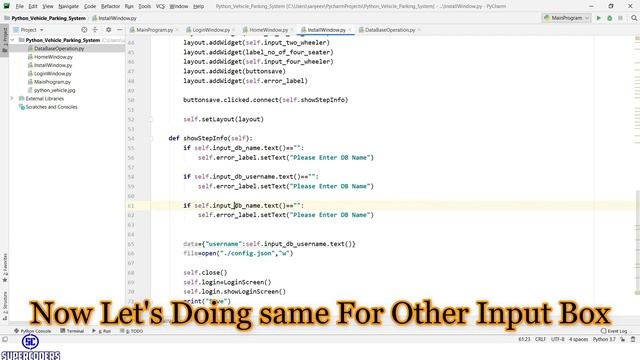
Task: Click the collapse all icon in Project panel
Action: coord(95,30)
